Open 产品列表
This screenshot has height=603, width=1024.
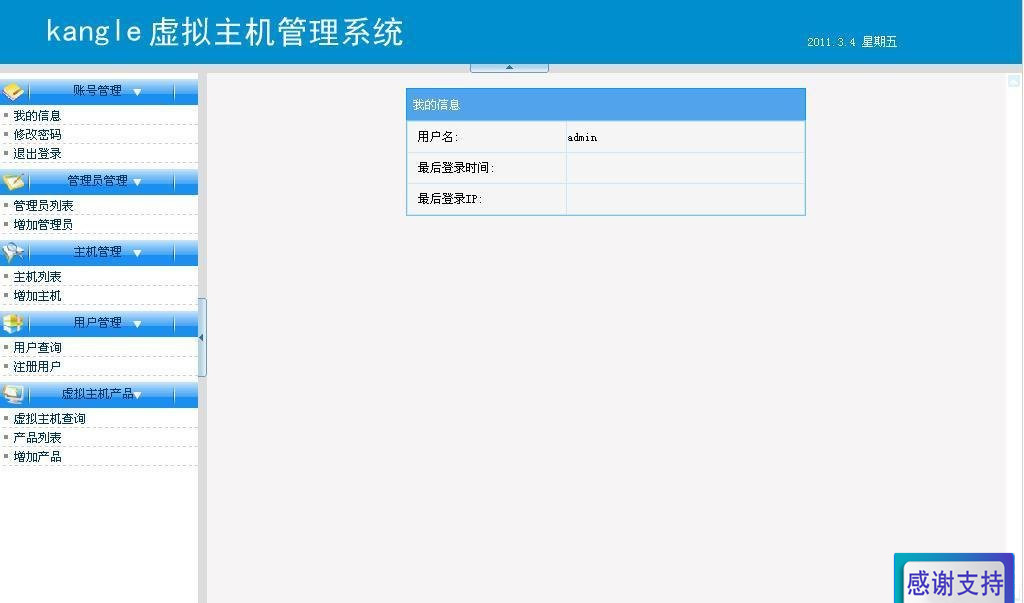37,438
